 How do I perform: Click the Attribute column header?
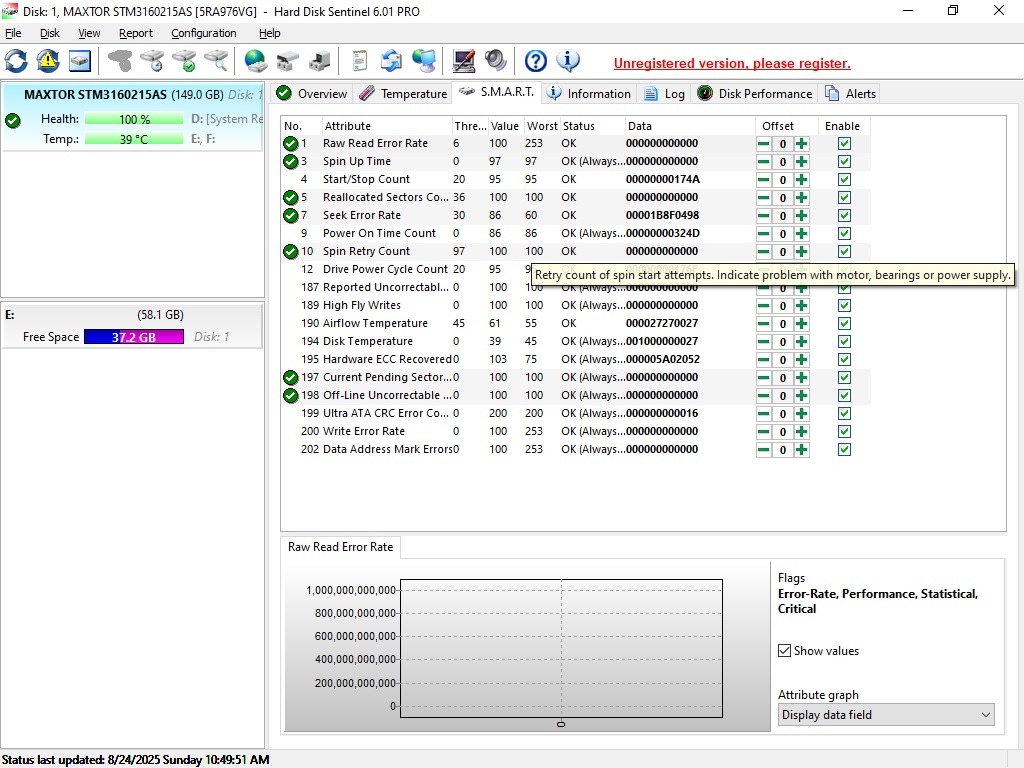pyautogui.click(x=387, y=126)
